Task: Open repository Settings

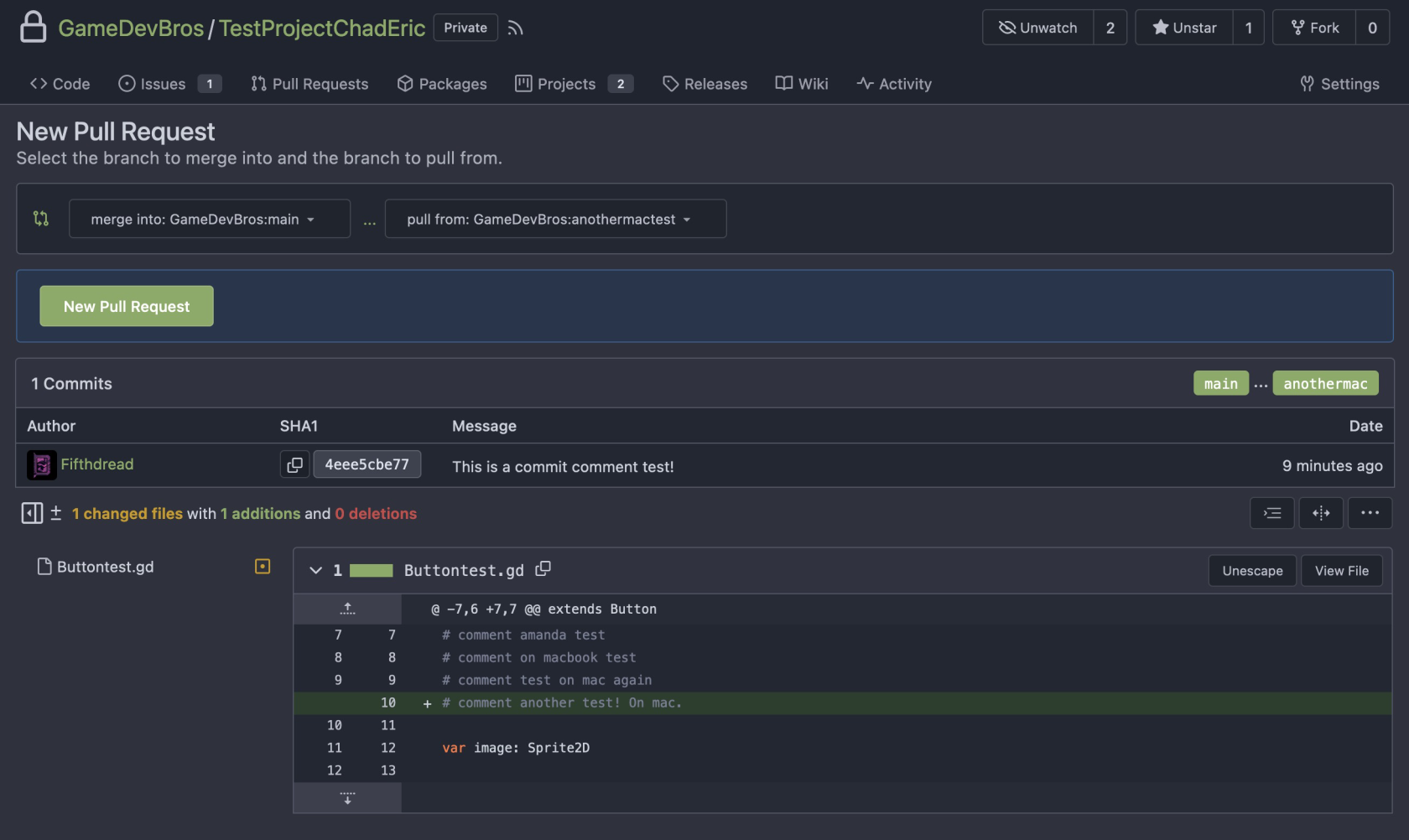Action: coord(1339,84)
